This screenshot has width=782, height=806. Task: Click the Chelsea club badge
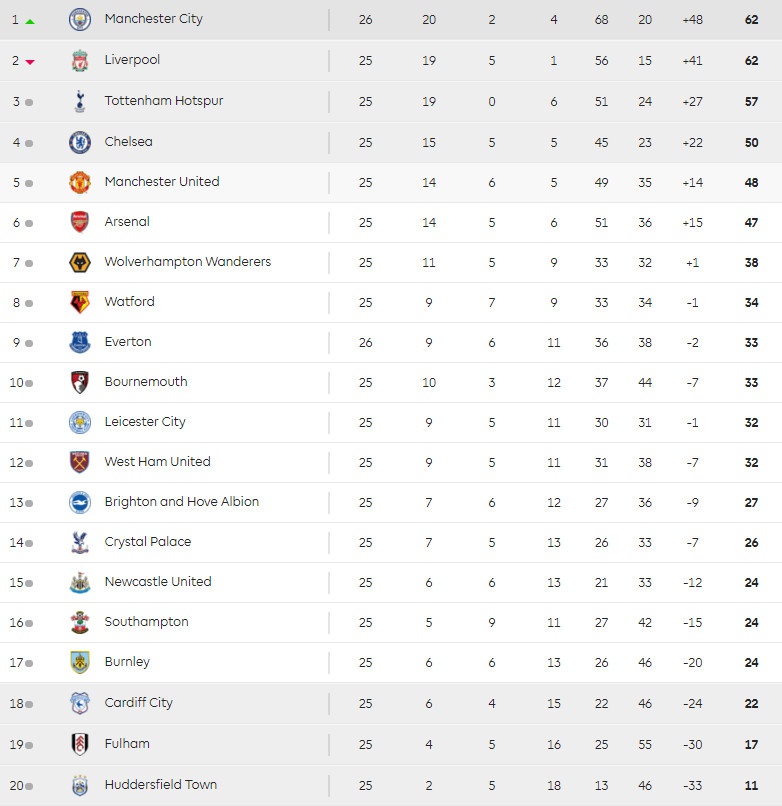click(x=80, y=142)
